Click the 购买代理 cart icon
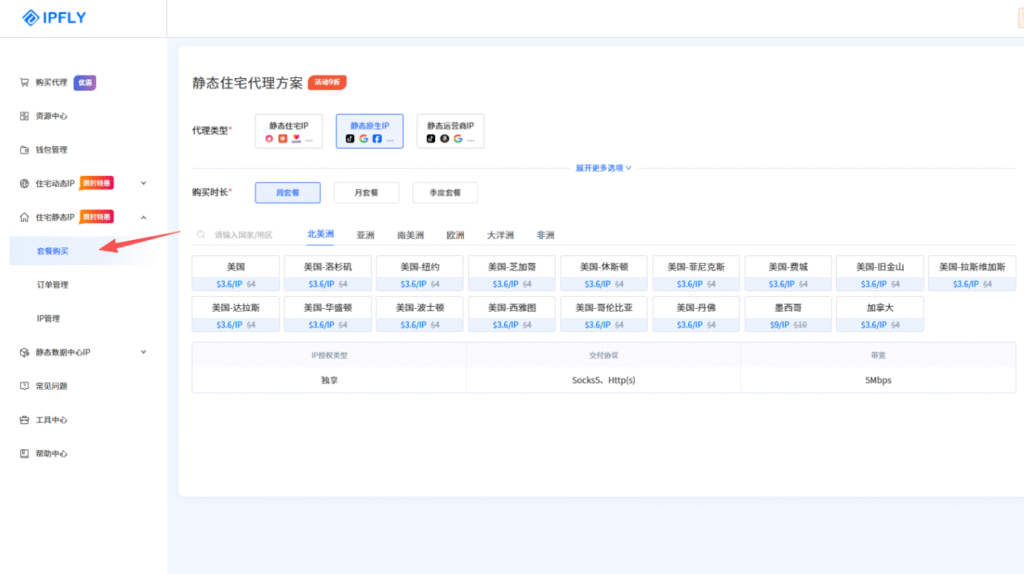1024x574 pixels. coord(24,82)
